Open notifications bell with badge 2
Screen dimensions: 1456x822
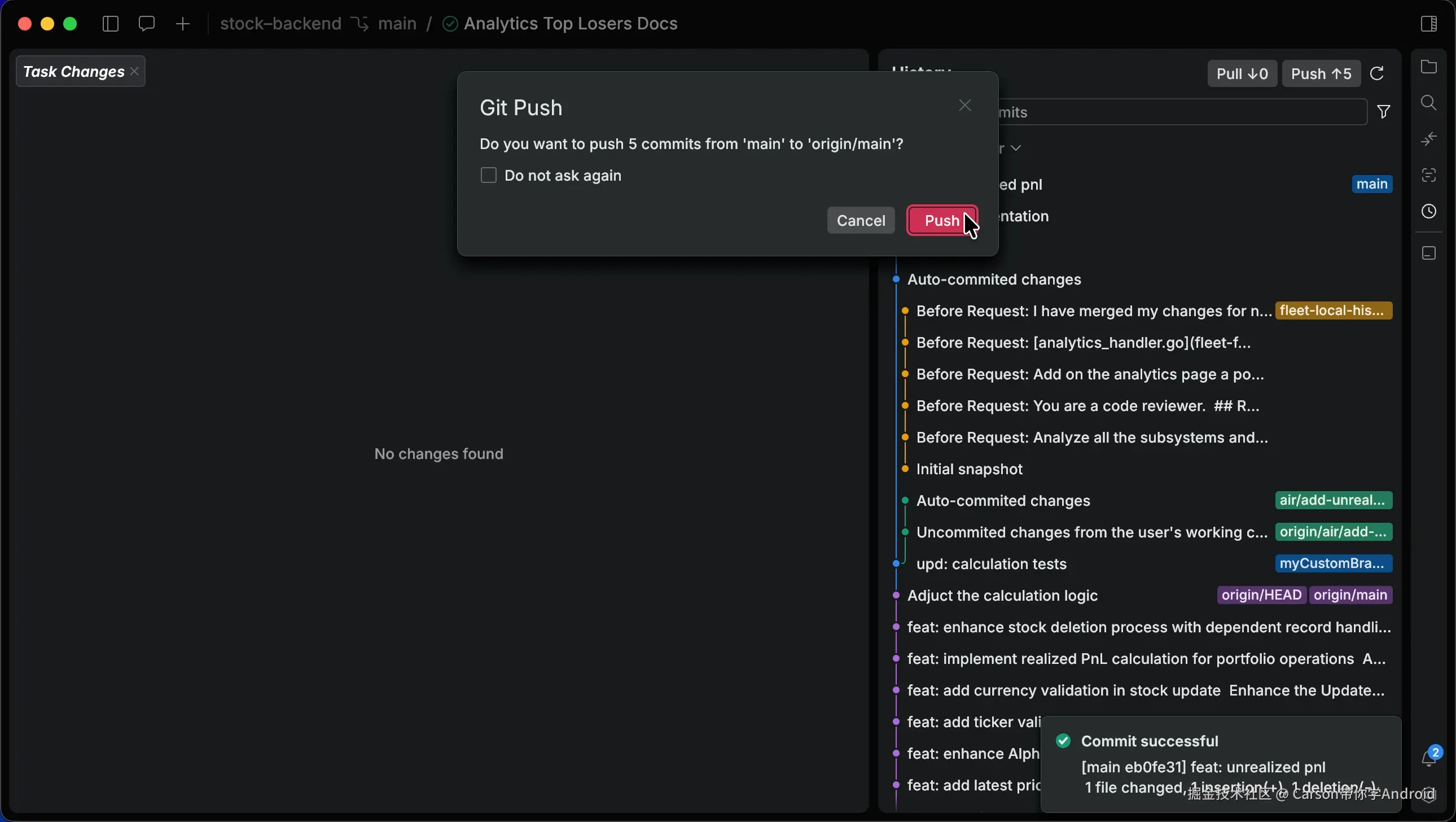coord(1429,758)
